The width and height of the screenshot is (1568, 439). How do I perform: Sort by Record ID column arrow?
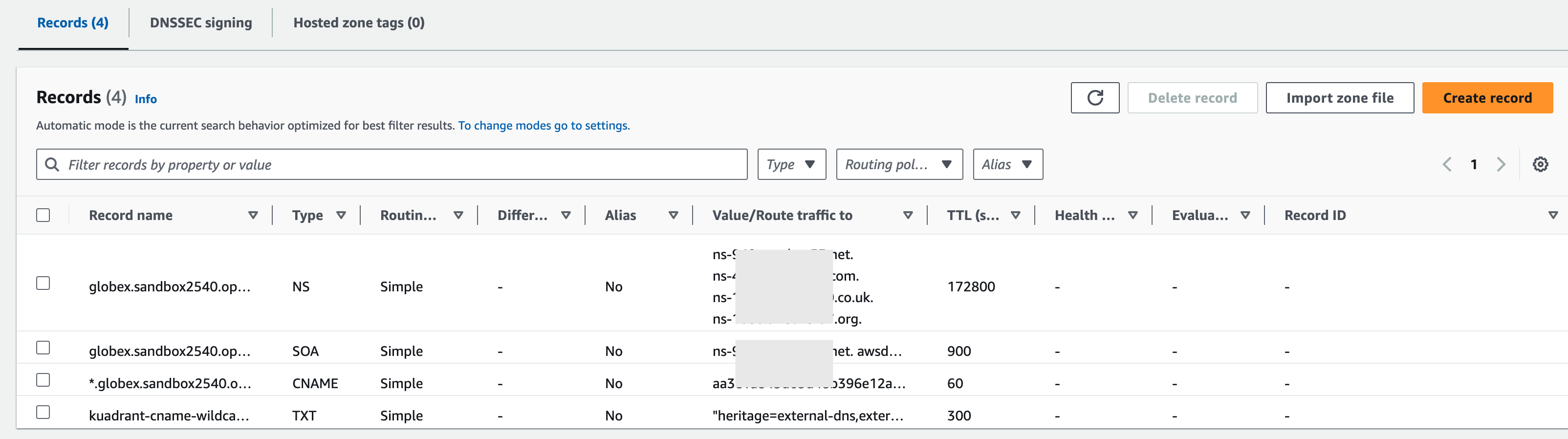tap(1553, 215)
